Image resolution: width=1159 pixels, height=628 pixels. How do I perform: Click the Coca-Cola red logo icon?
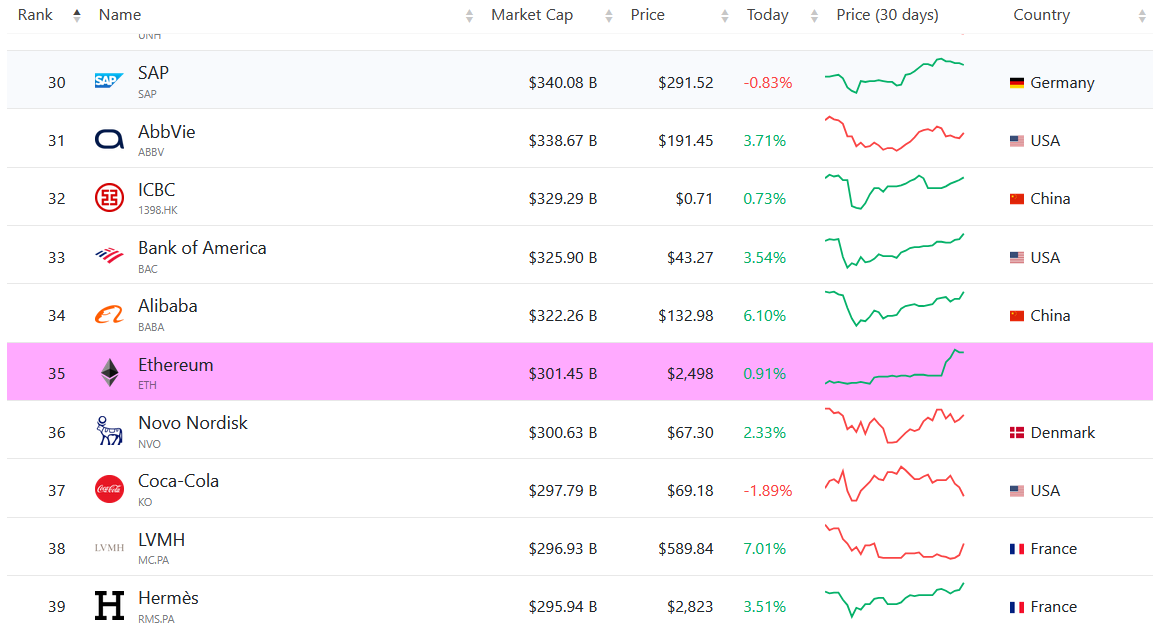coord(109,489)
